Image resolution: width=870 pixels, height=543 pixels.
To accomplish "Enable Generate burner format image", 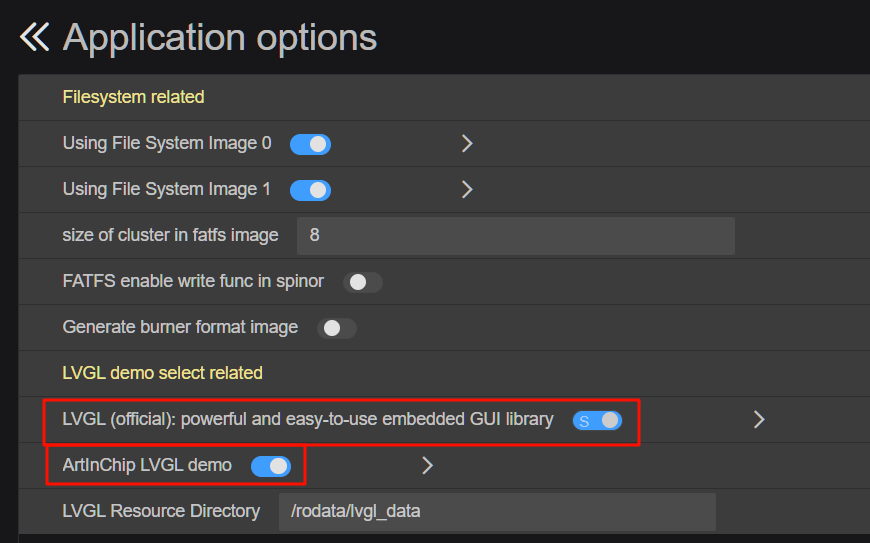I will [x=337, y=328].
